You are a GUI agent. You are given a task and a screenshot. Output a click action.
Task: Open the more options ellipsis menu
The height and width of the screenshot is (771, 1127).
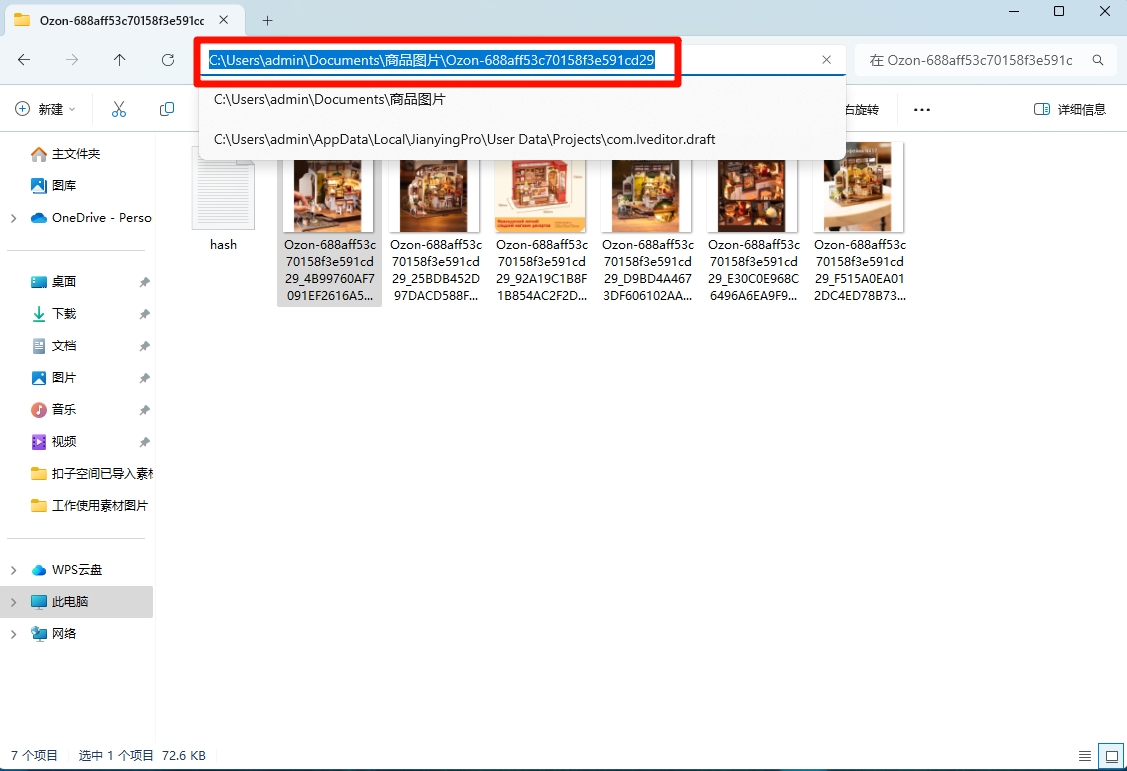pyautogui.click(x=922, y=109)
